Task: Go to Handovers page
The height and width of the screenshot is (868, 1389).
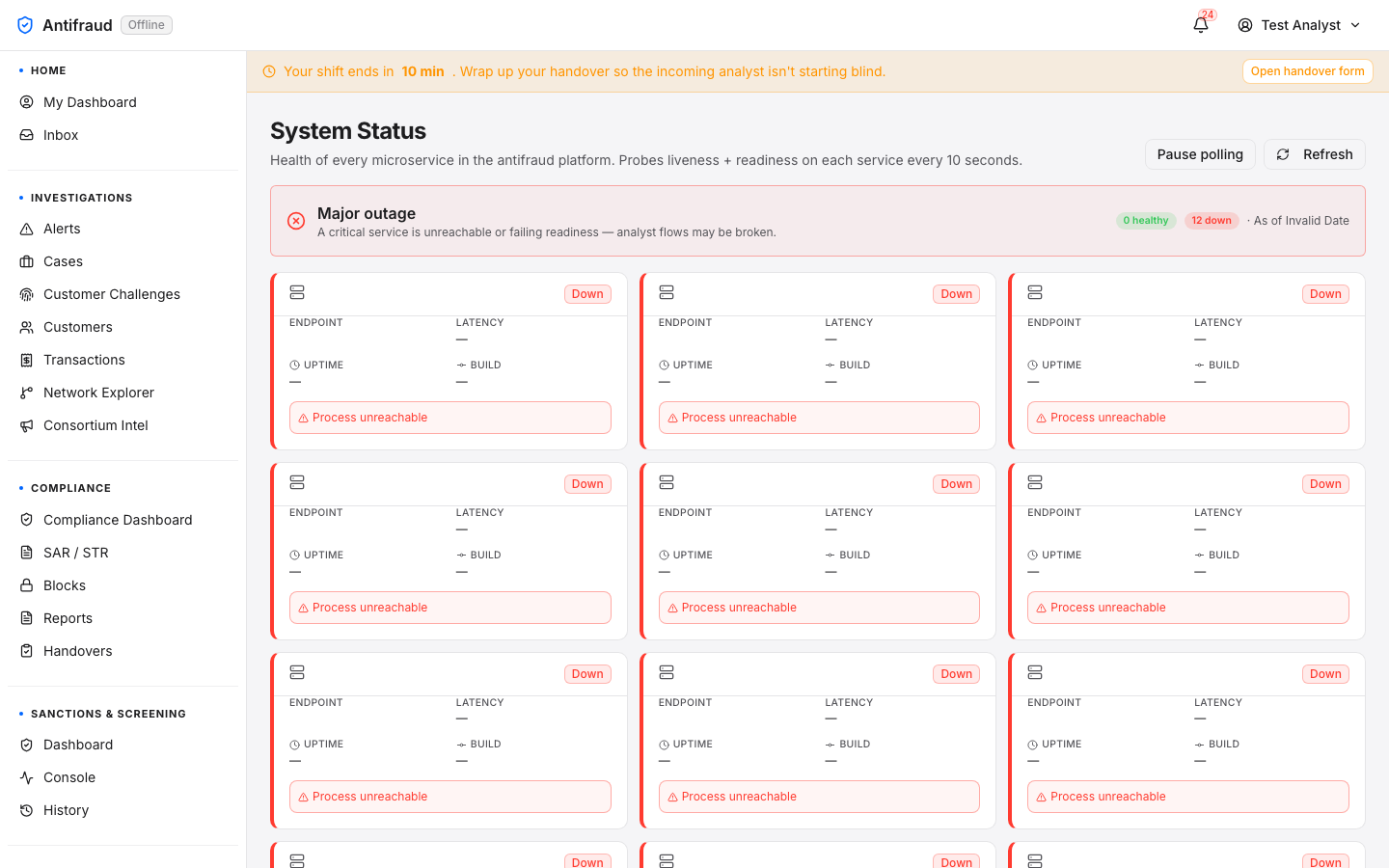Action: pos(123,651)
